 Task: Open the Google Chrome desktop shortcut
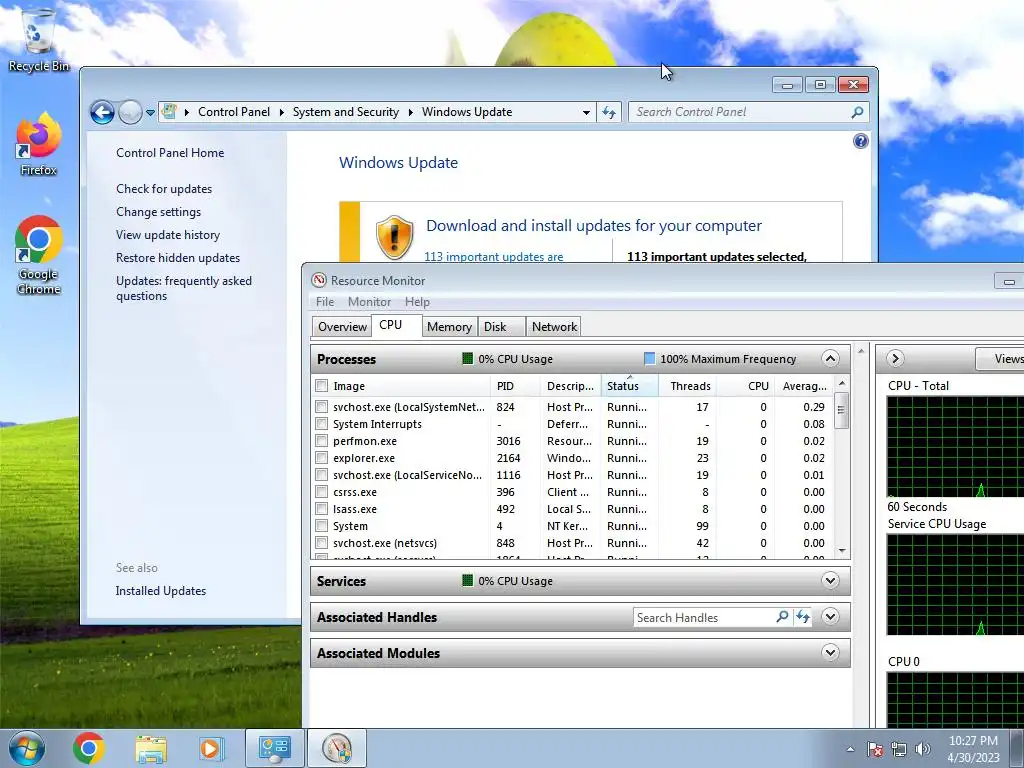coord(38,255)
